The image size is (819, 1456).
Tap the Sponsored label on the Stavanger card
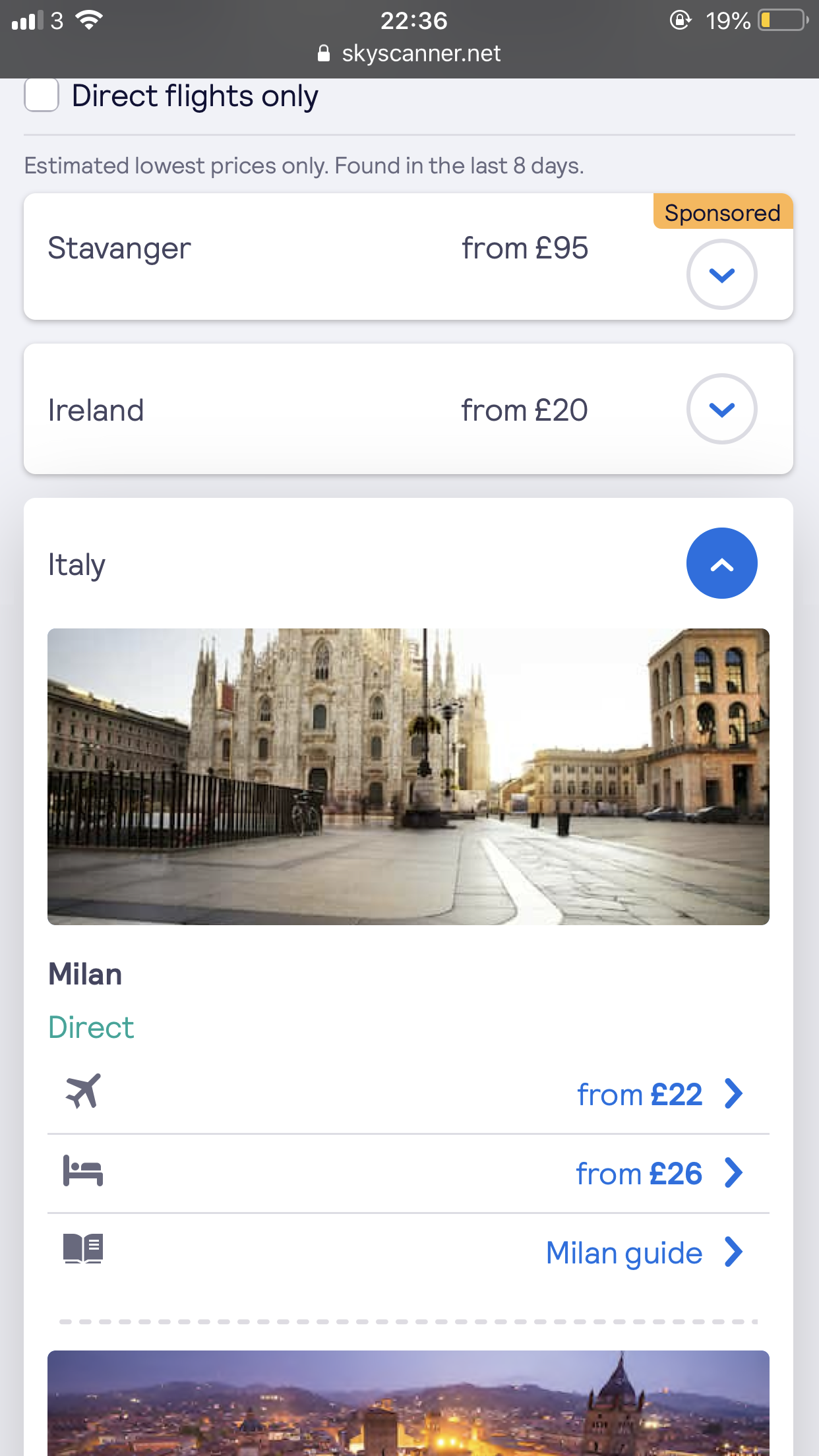[722, 212]
